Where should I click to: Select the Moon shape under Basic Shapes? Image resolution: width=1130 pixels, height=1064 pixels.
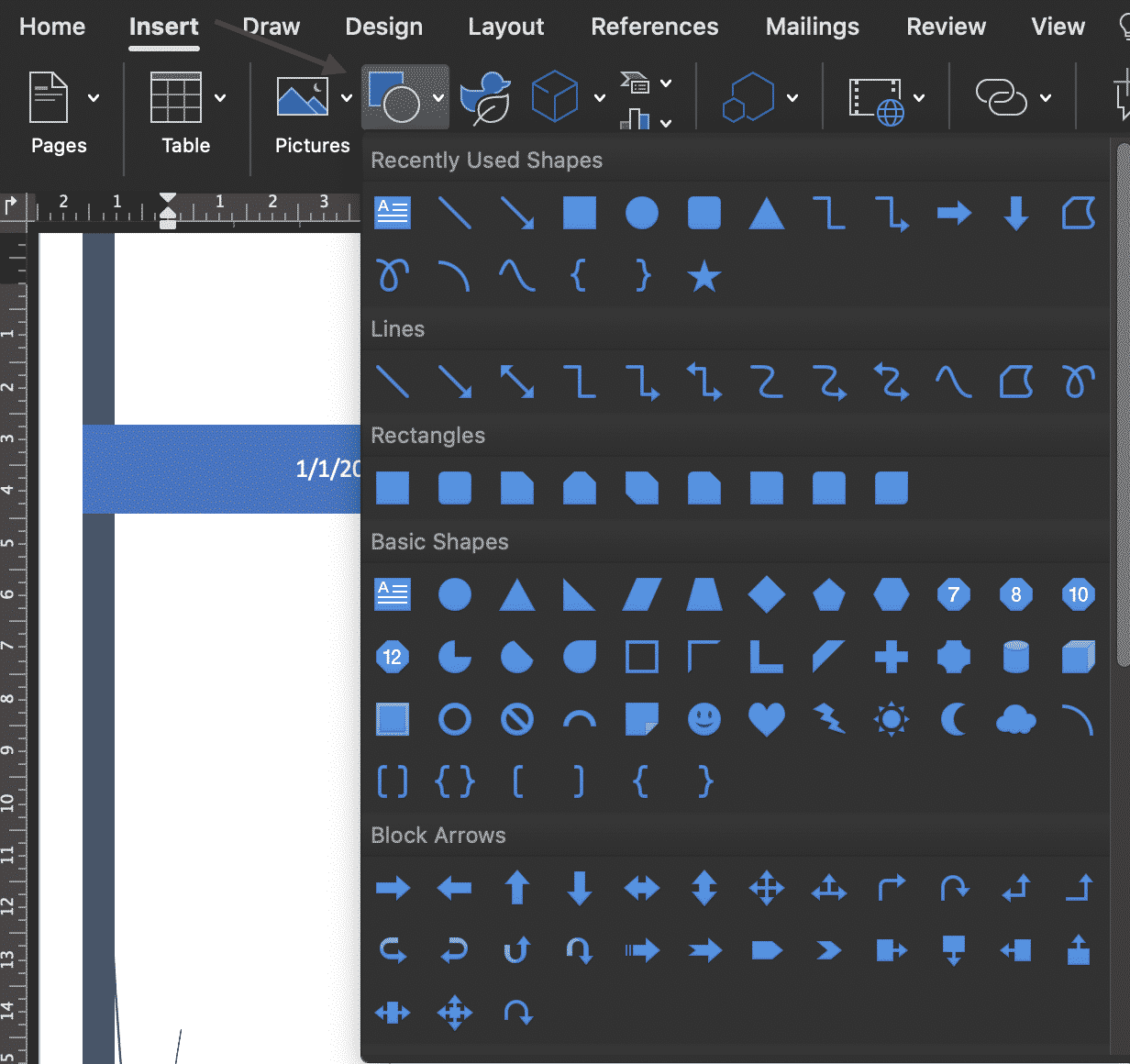(x=953, y=720)
